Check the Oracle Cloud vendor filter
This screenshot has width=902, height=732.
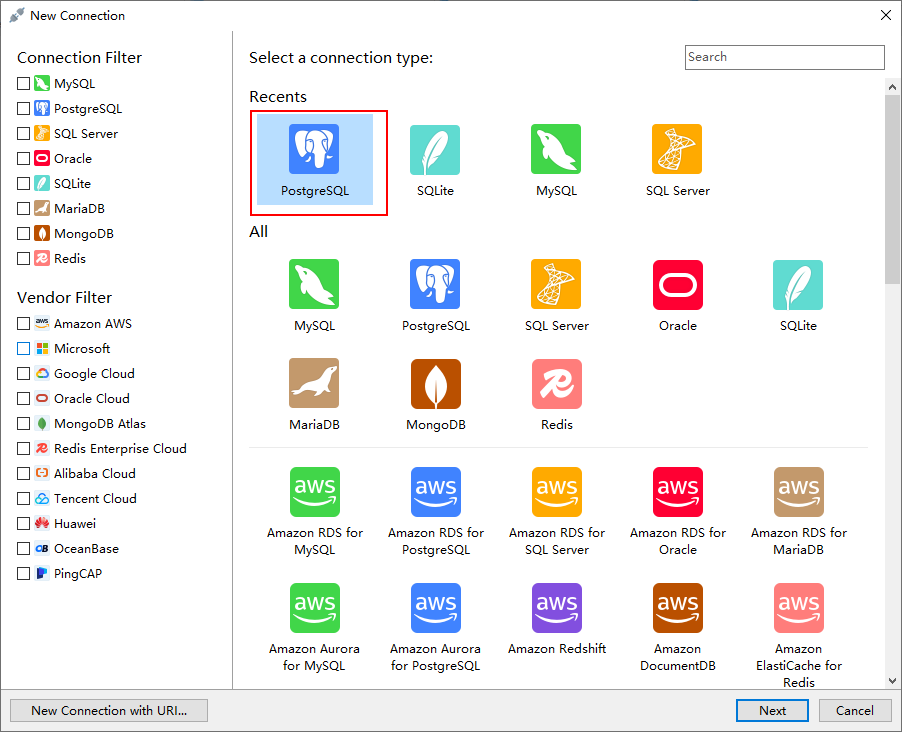[24, 398]
